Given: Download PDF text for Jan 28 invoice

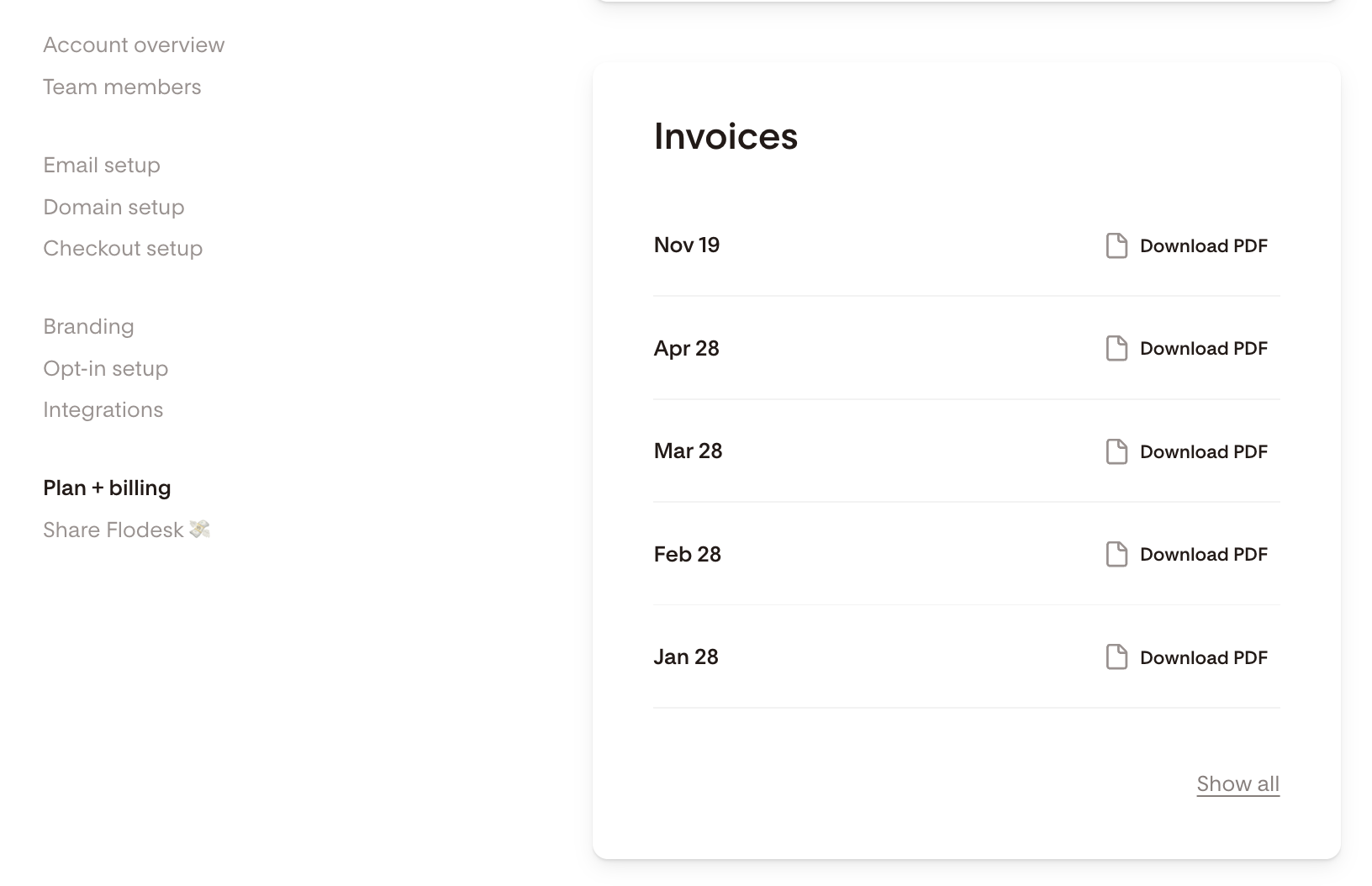Looking at the screenshot, I should (1203, 657).
